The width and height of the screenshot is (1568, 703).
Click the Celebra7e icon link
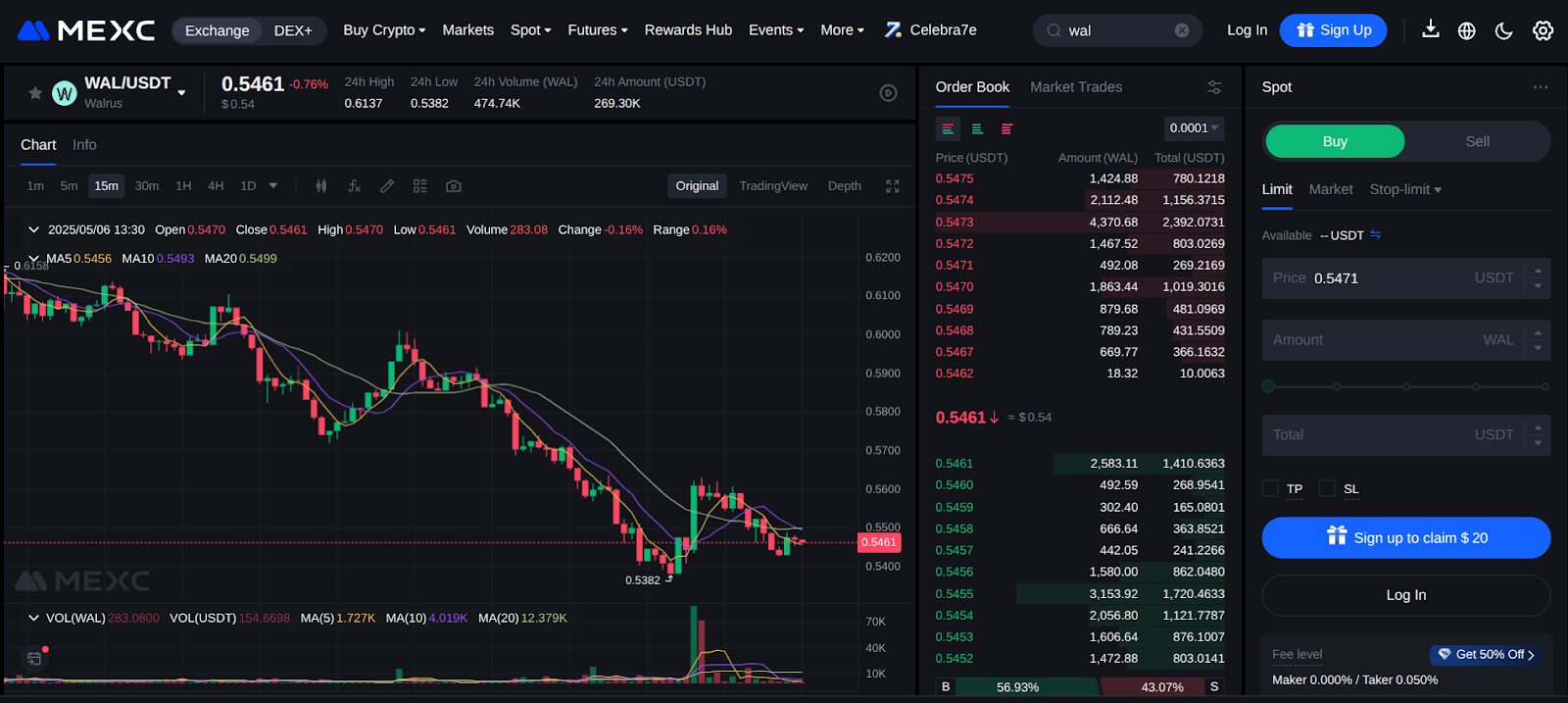(930, 30)
